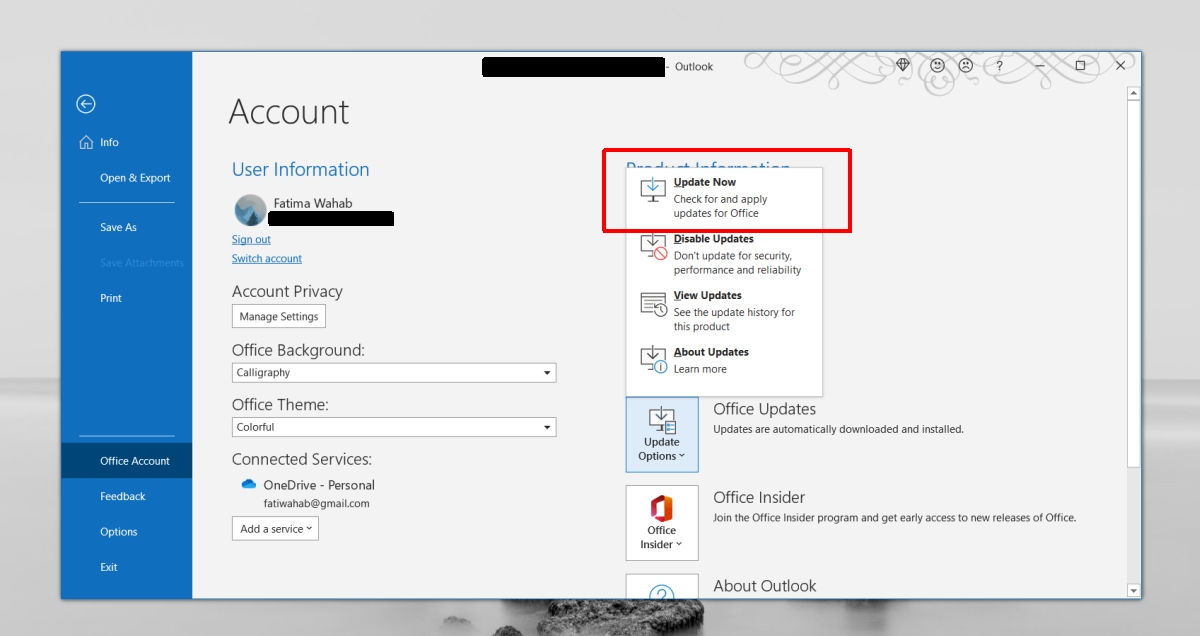Click the Update Now download icon

(653, 190)
